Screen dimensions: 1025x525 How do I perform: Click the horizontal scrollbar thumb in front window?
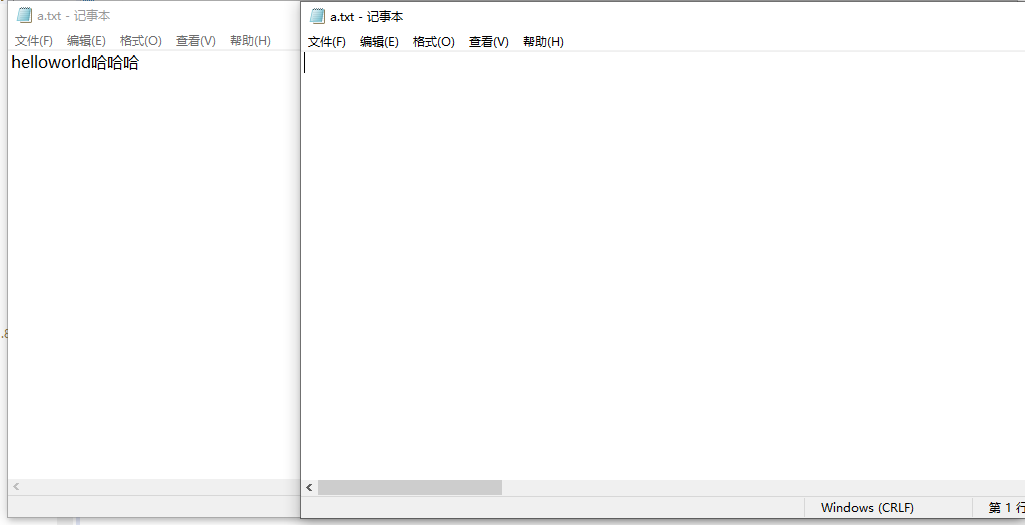coord(410,488)
